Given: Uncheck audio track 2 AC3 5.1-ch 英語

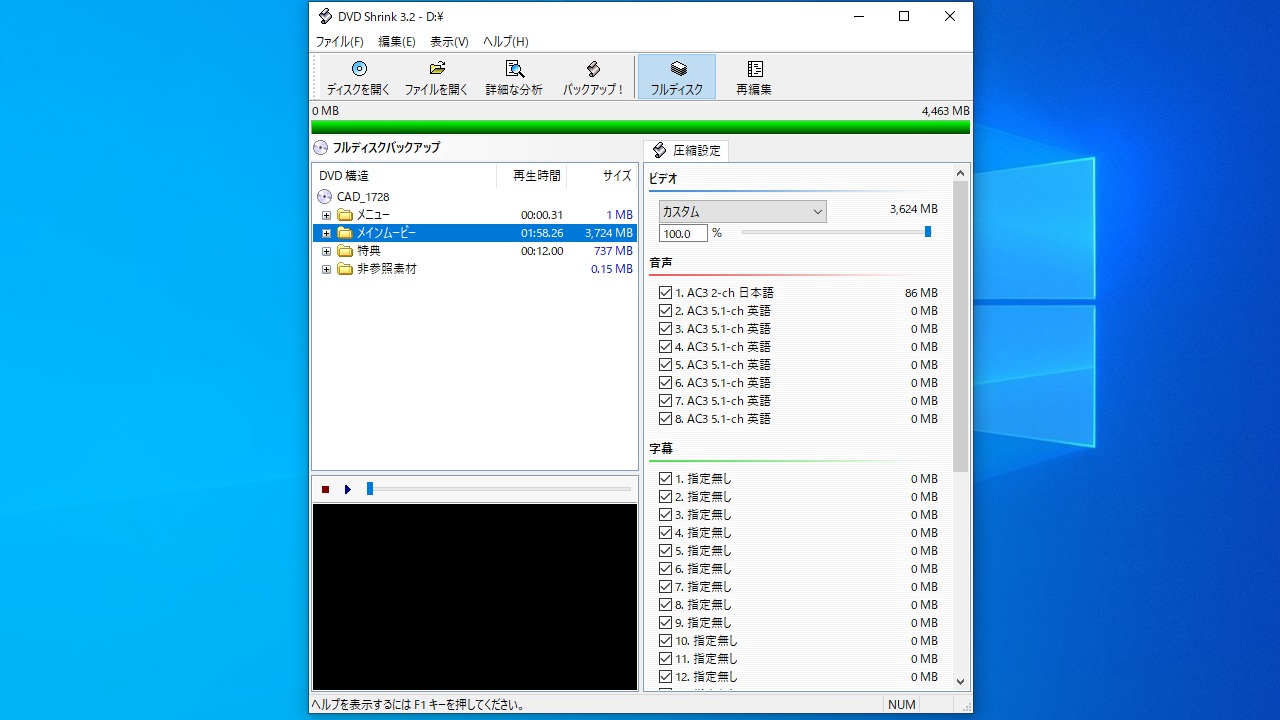Looking at the screenshot, I should pos(665,311).
